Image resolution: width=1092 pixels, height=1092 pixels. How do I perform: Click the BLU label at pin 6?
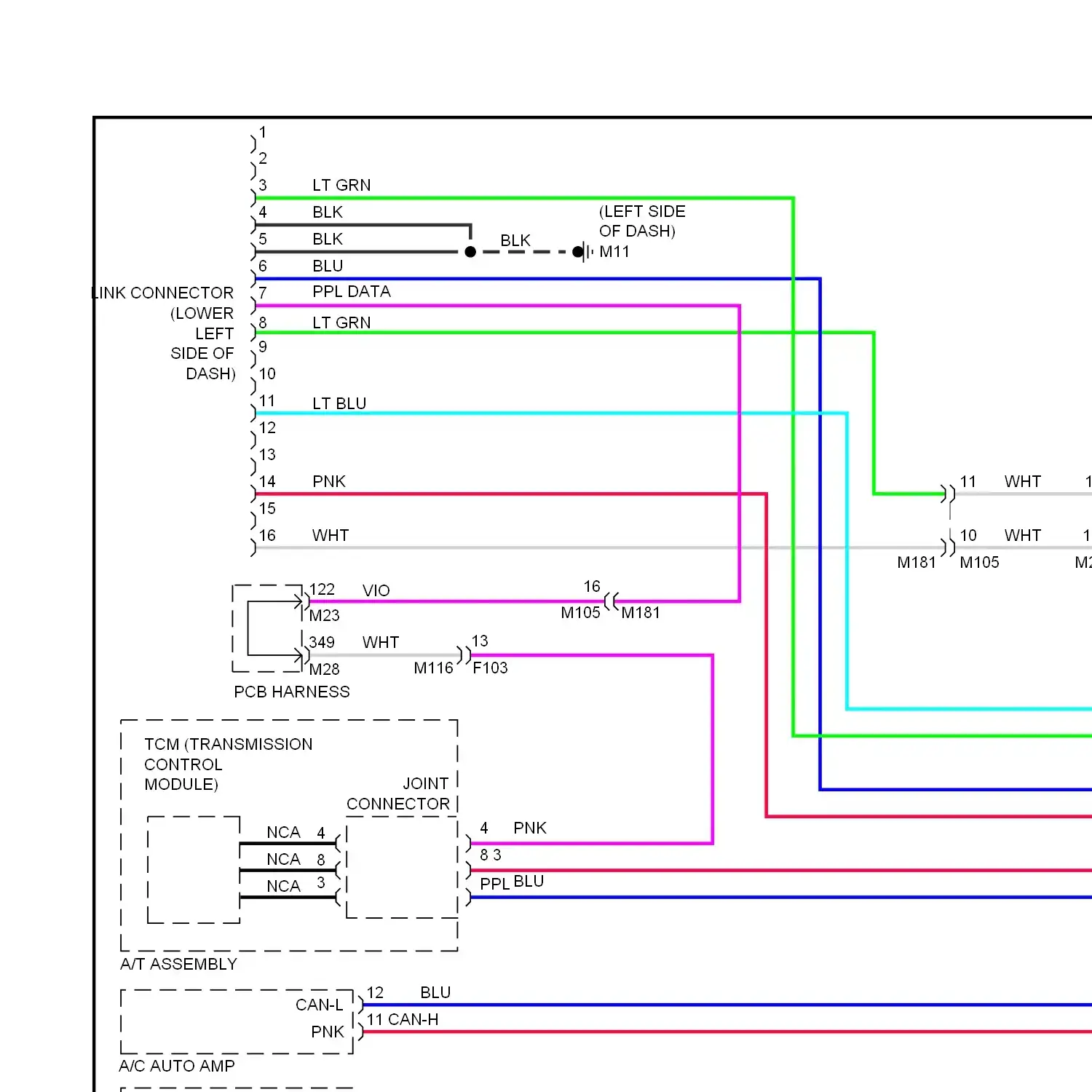[328, 266]
